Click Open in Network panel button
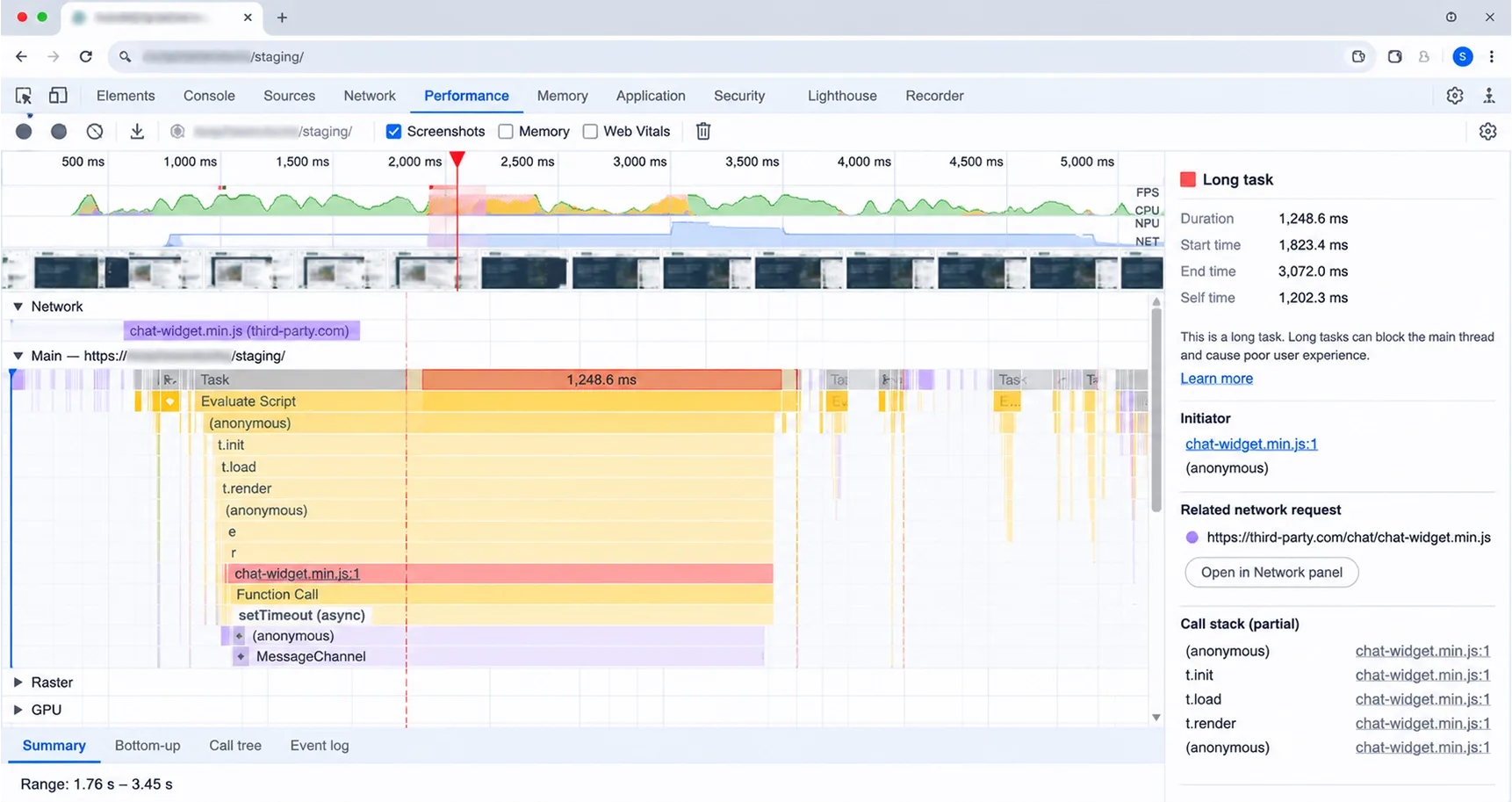This screenshot has width=1512, height=802. click(x=1271, y=573)
